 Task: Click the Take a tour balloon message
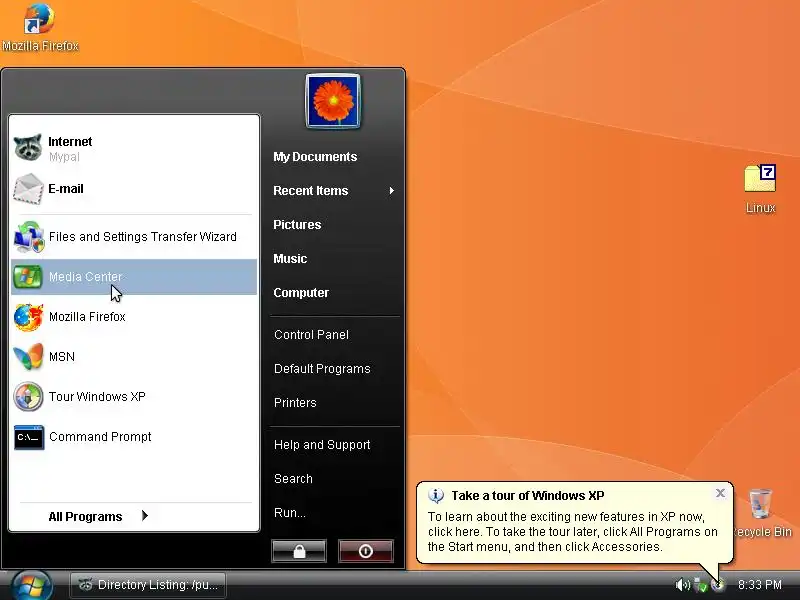click(572, 532)
